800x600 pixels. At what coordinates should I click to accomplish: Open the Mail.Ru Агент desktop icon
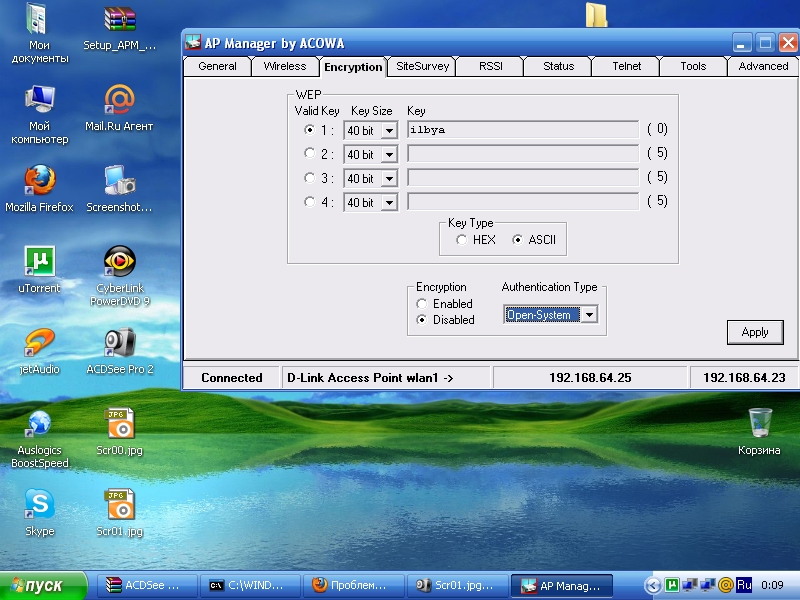[x=120, y=101]
